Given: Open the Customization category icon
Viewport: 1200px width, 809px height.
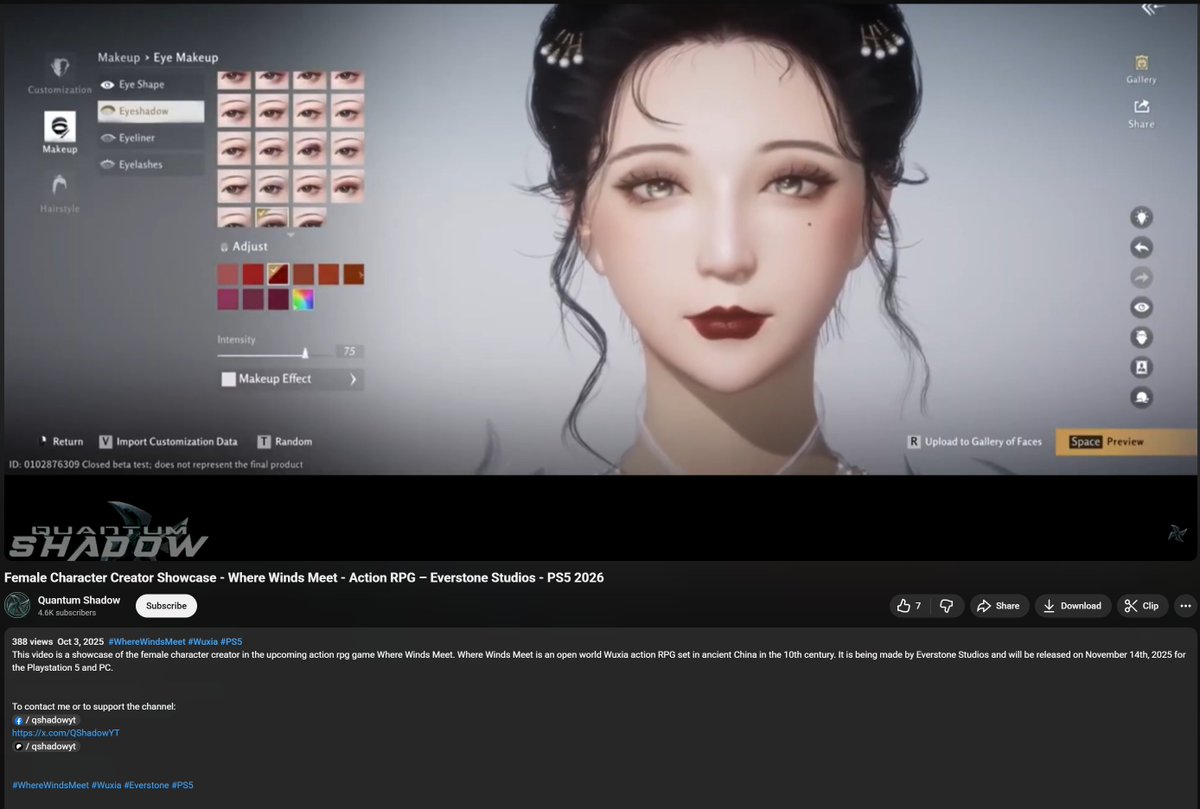Looking at the screenshot, I should 60,68.
